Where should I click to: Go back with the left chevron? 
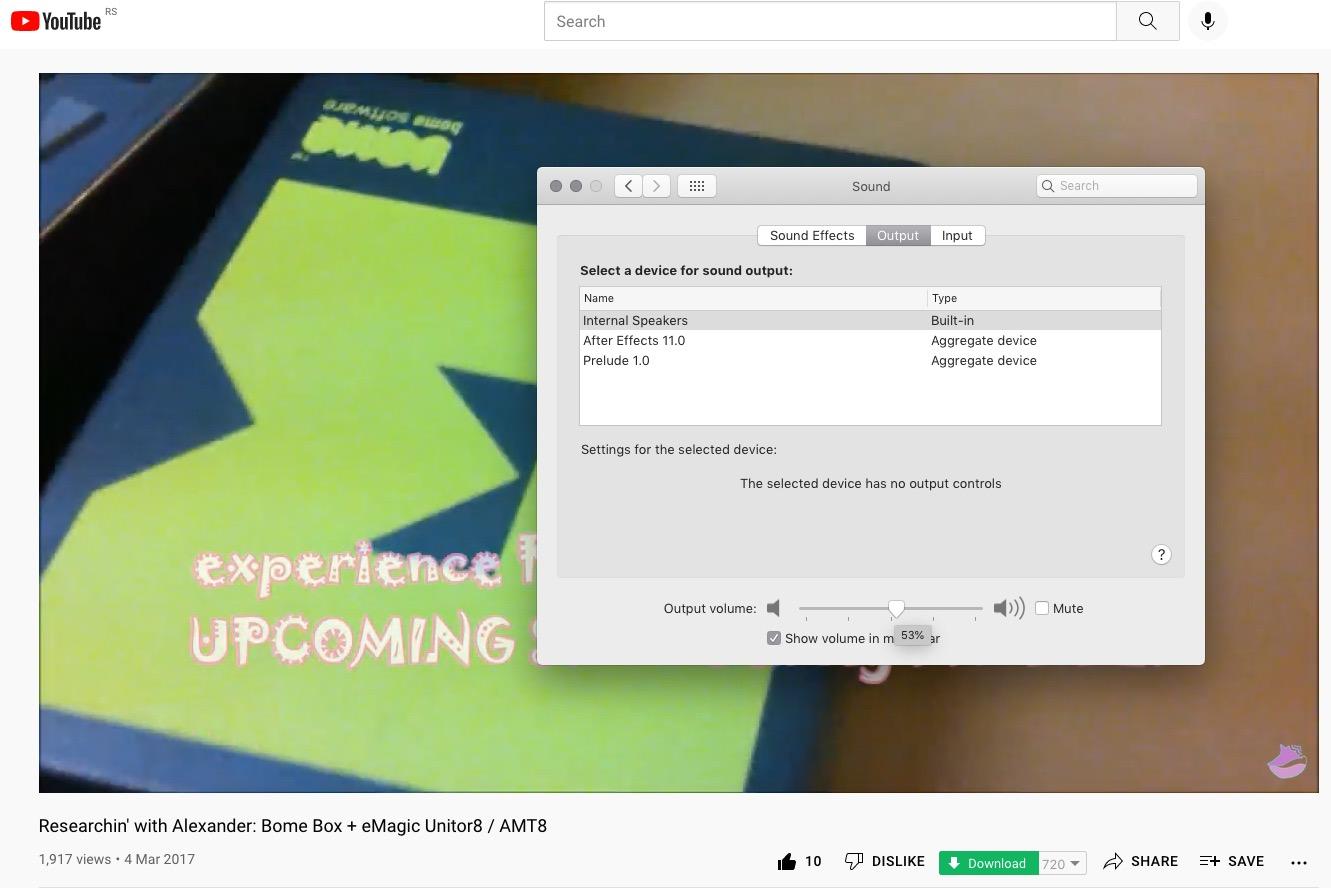click(628, 186)
